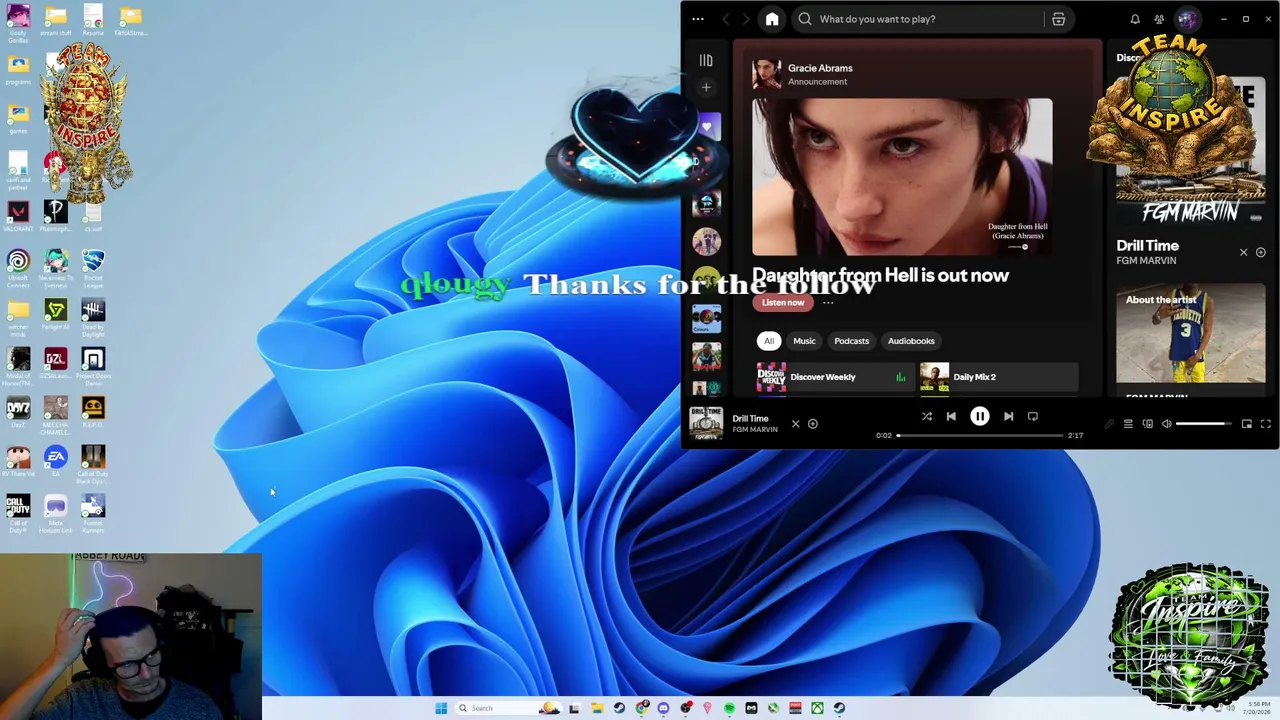Connect to a device icon

coord(1148,424)
